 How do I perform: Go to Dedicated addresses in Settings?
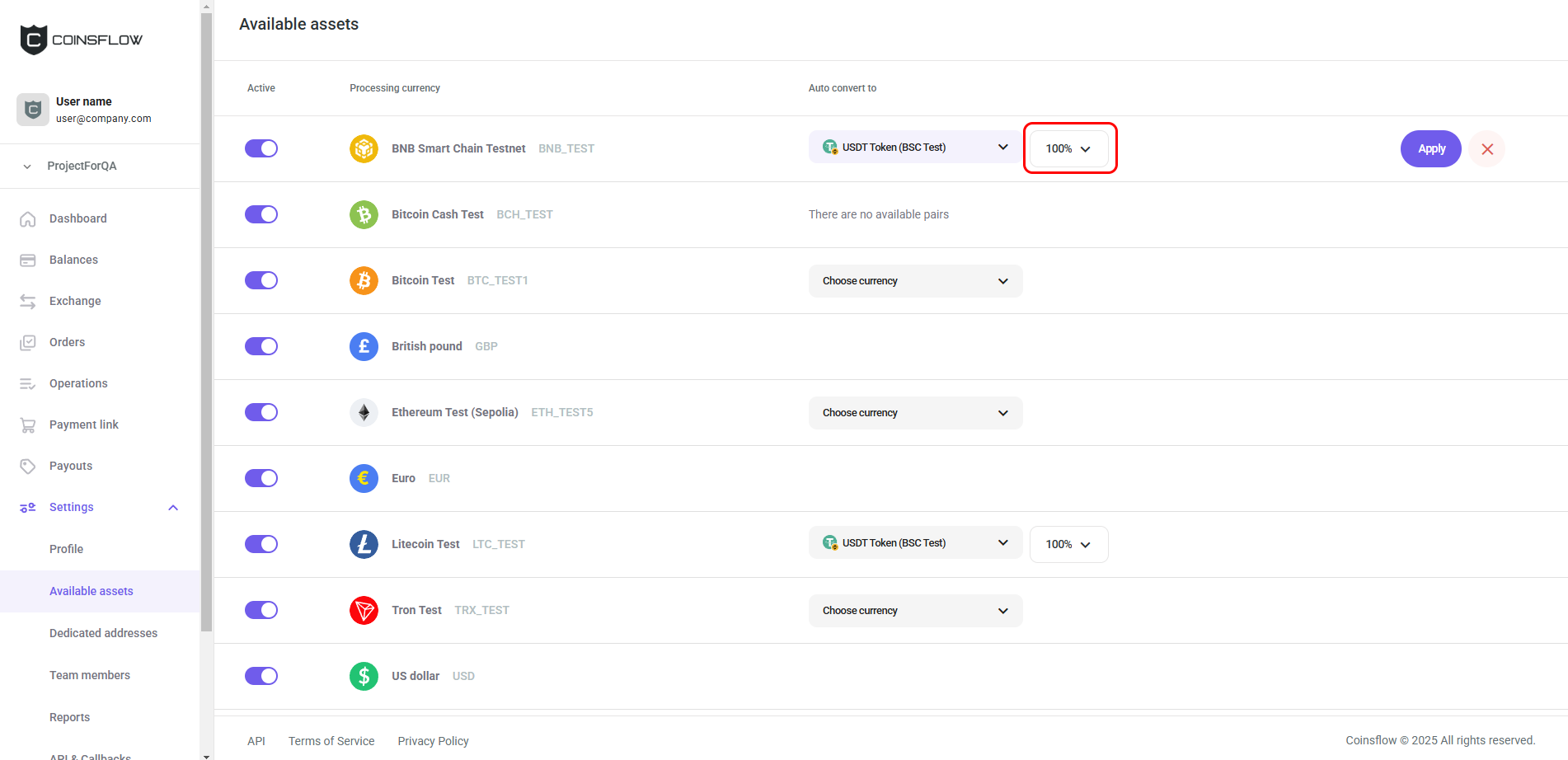coord(103,633)
